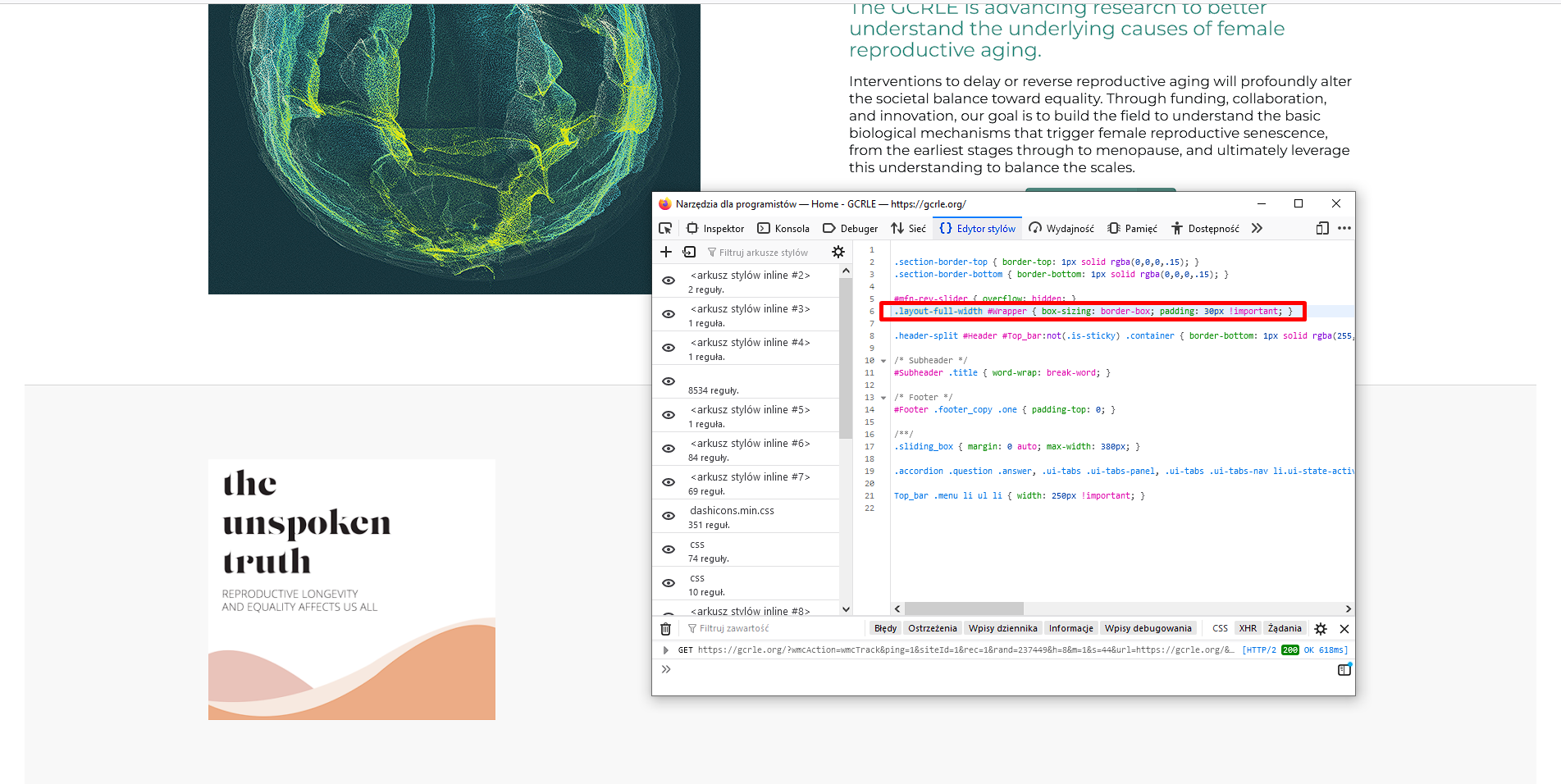
Task: Toggle the Błędy errors filter
Action: 885,628
